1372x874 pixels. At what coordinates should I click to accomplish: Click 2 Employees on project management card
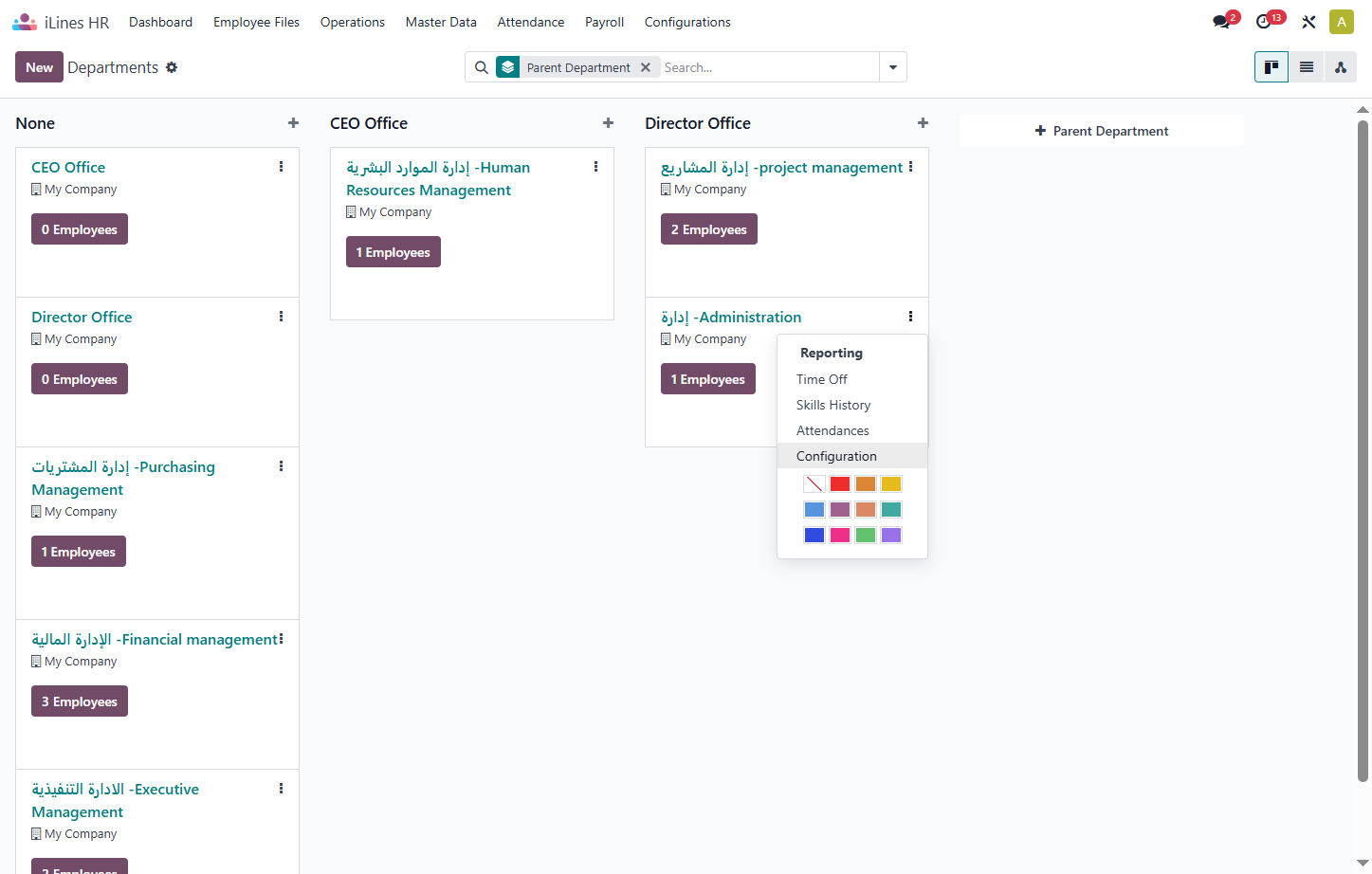[x=709, y=229]
